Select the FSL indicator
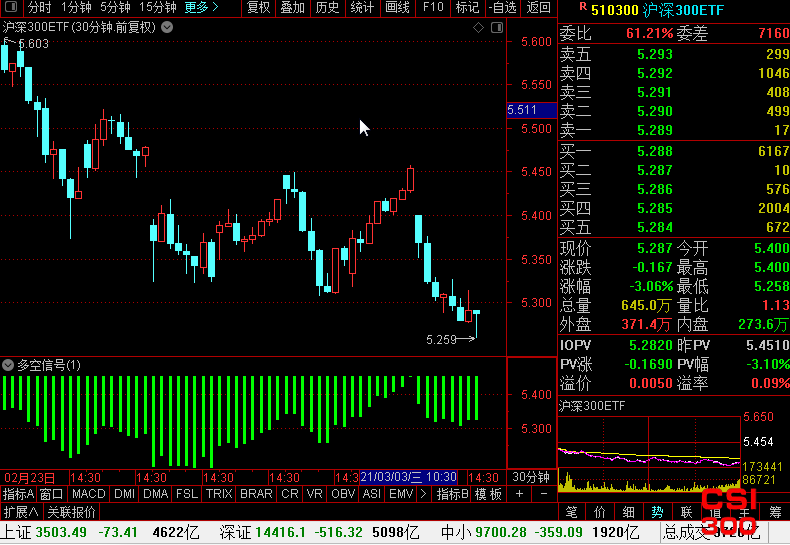 (187, 494)
